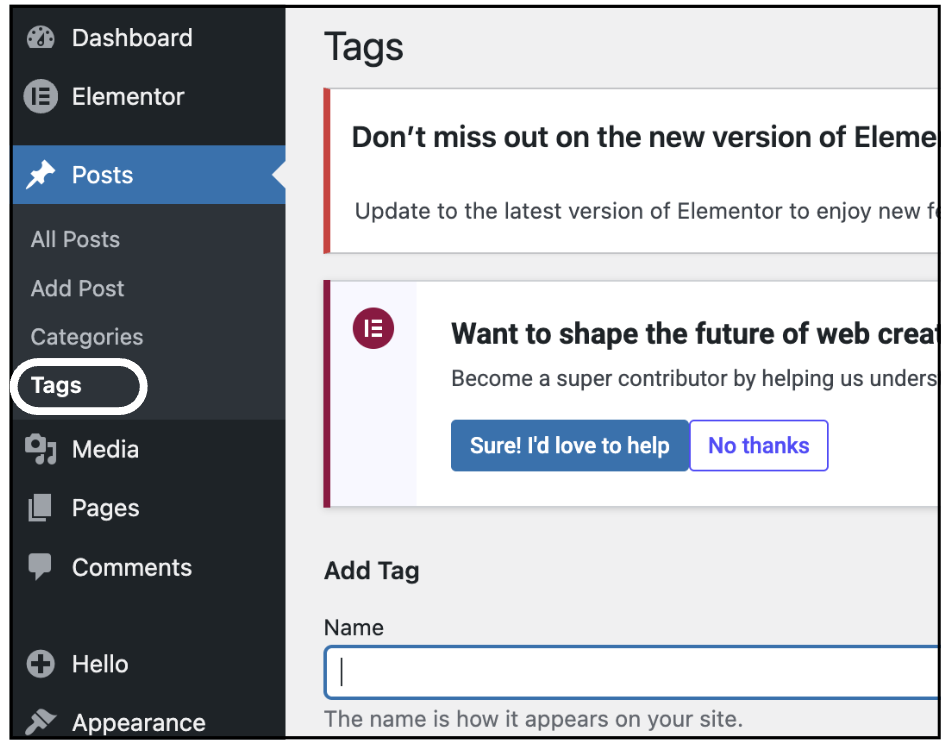The width and height of the screenshot is (946, 748).
Task: Select Add Post in the sidebar
Action: coord(77,288)
